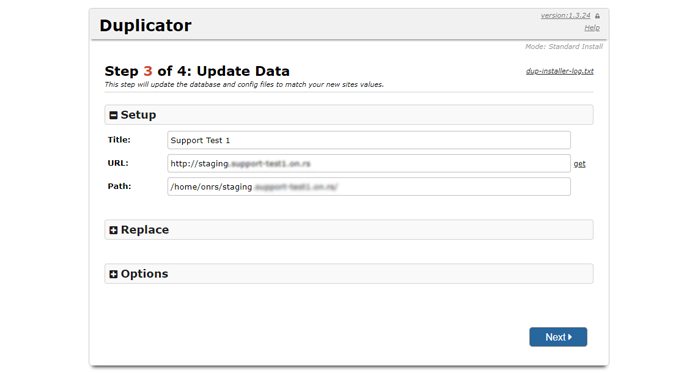Click the 'Title:' field label
Viewport: 700px width, 374px height.
(x=119, y=140)
